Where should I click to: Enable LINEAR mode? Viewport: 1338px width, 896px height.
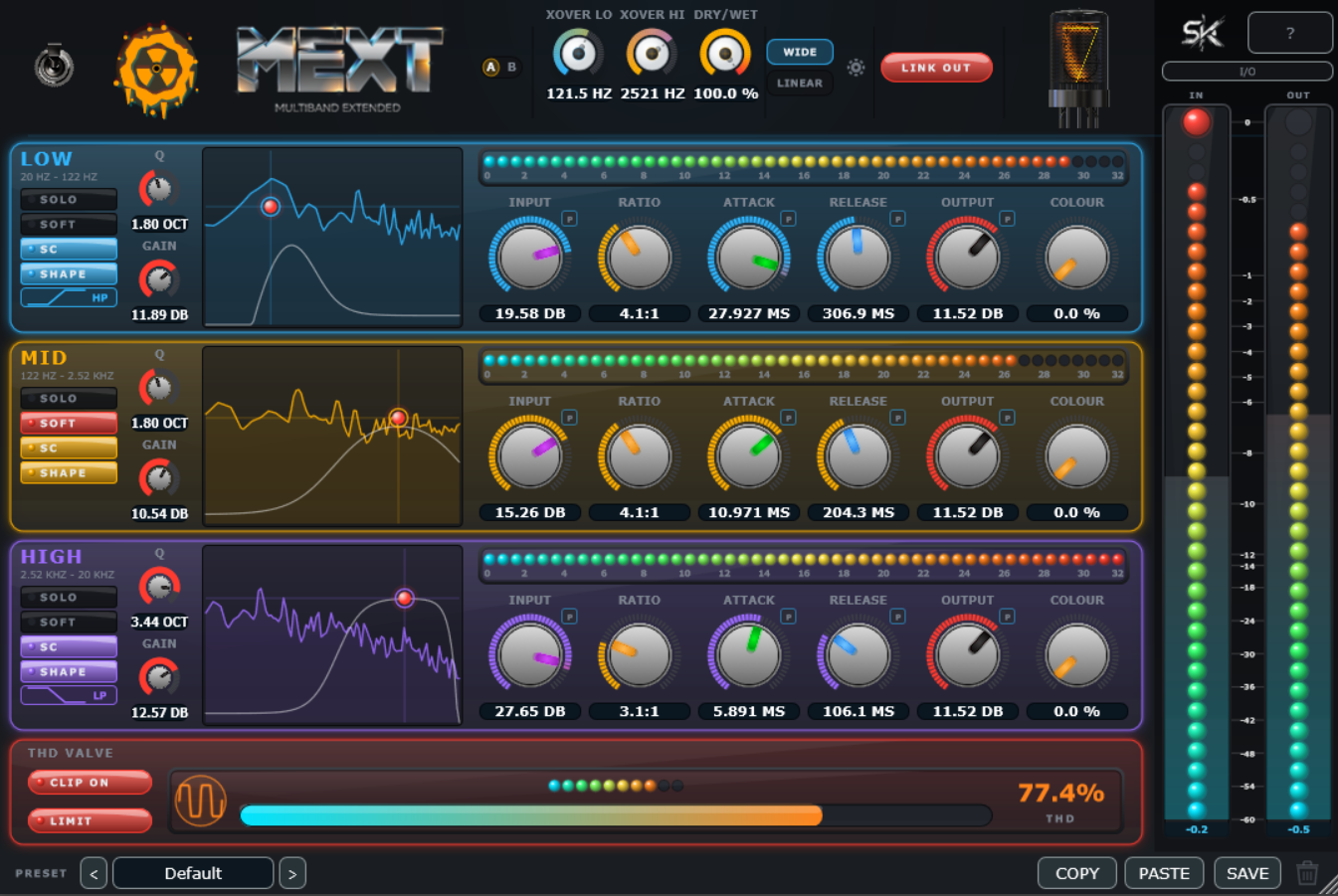800,84
